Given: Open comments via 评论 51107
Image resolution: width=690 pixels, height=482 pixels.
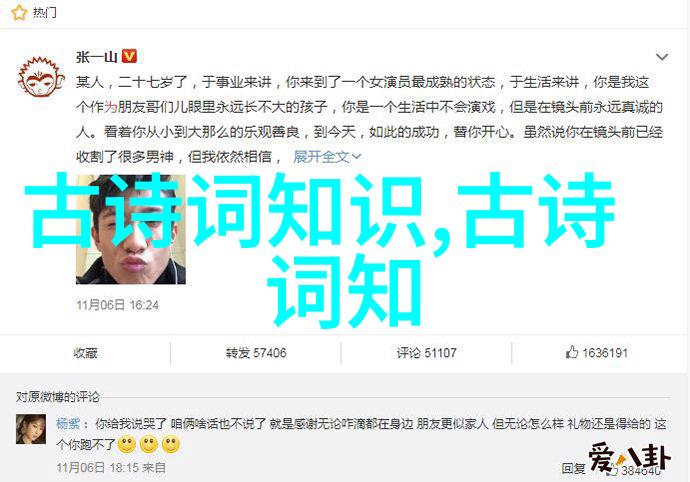Looking at the screenshot, I should pyautogui.click(x=426, y=353).
